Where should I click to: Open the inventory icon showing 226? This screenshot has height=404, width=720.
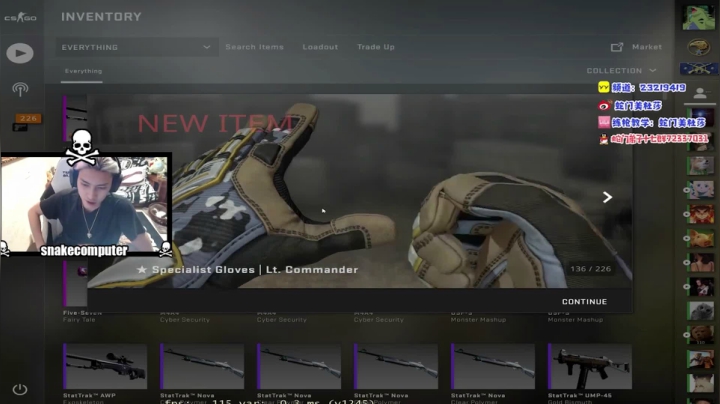click(27, 122)
